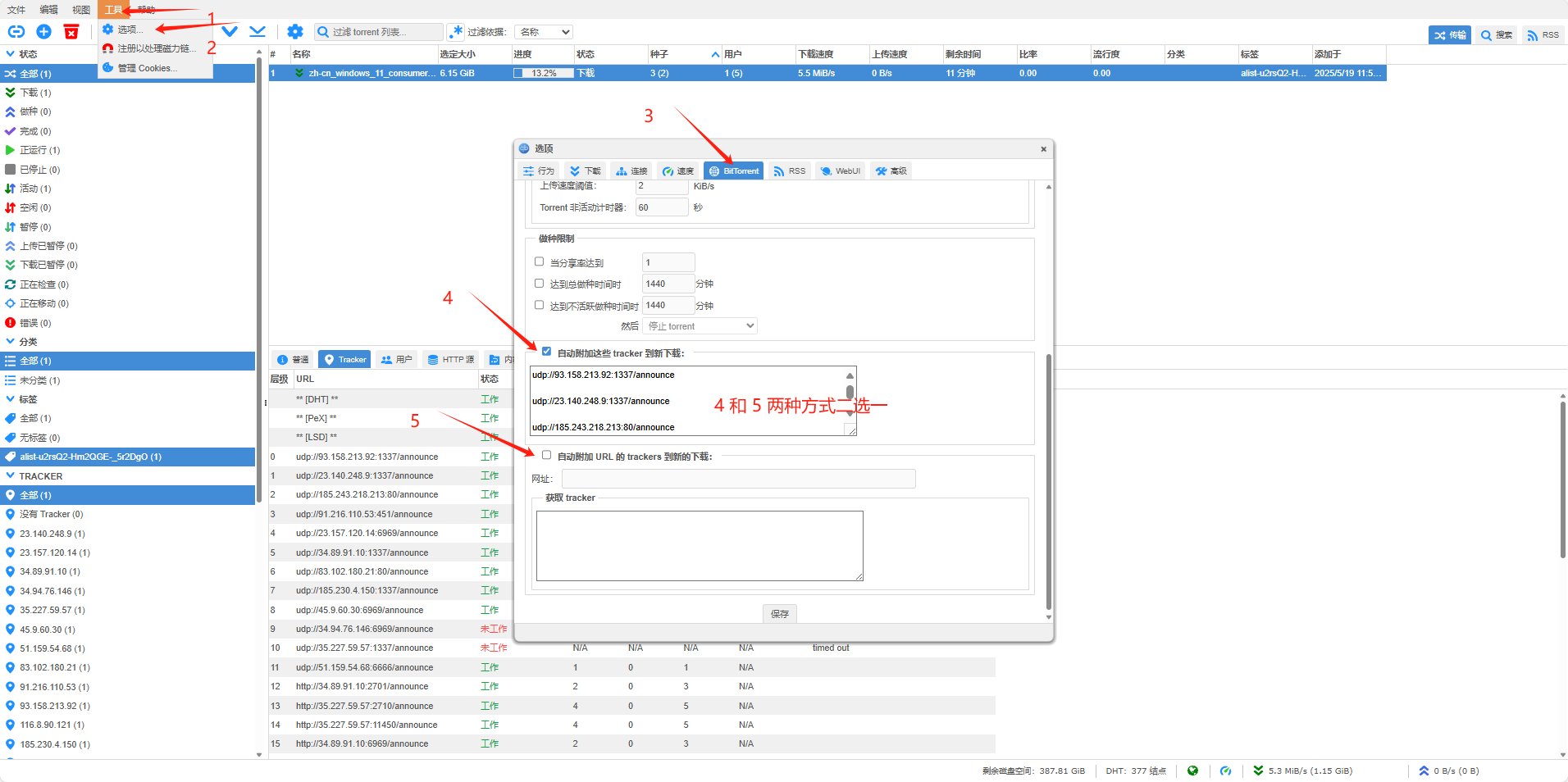Choose 选项... from the 工具 menu

pyautogui.click(x=155, y=30)
